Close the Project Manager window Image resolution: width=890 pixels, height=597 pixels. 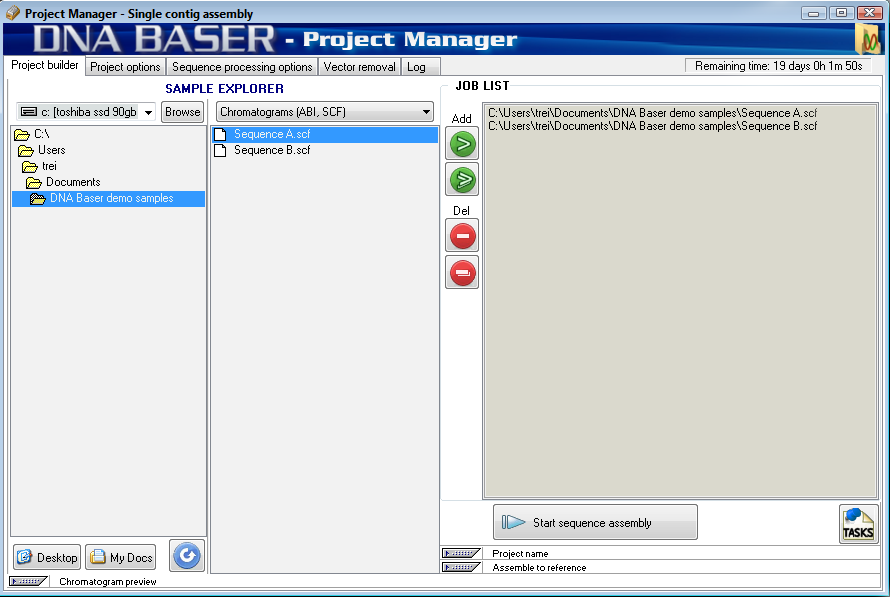[x=869, y=12]
